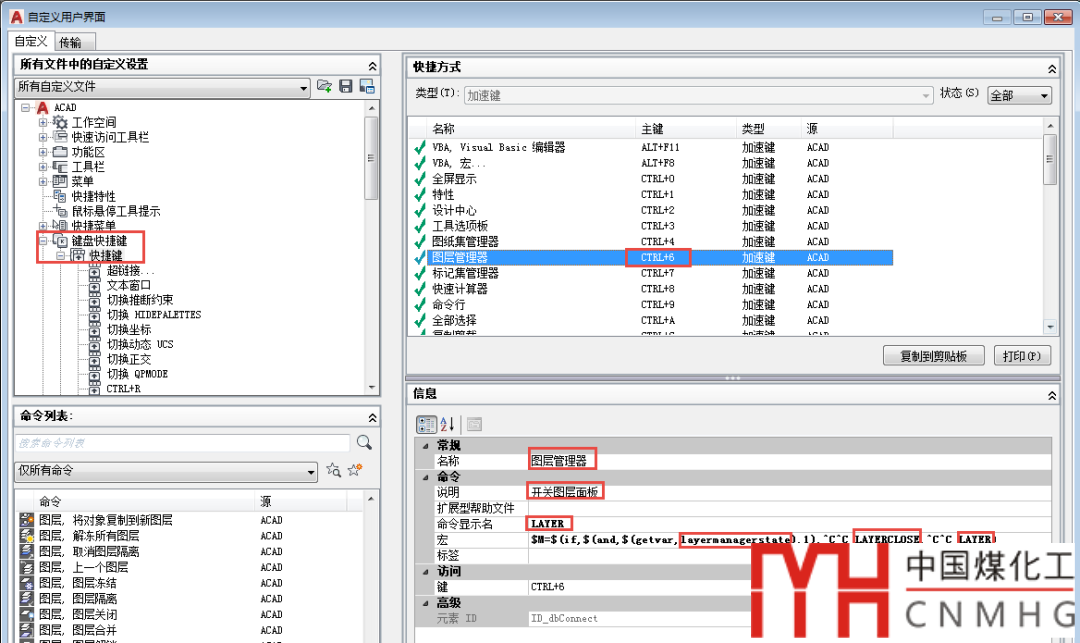Image resolution: width=1080 pixels, height=643 pixels.
Task: Collapse the 访问 property group
Action: [x=426, y=571]
